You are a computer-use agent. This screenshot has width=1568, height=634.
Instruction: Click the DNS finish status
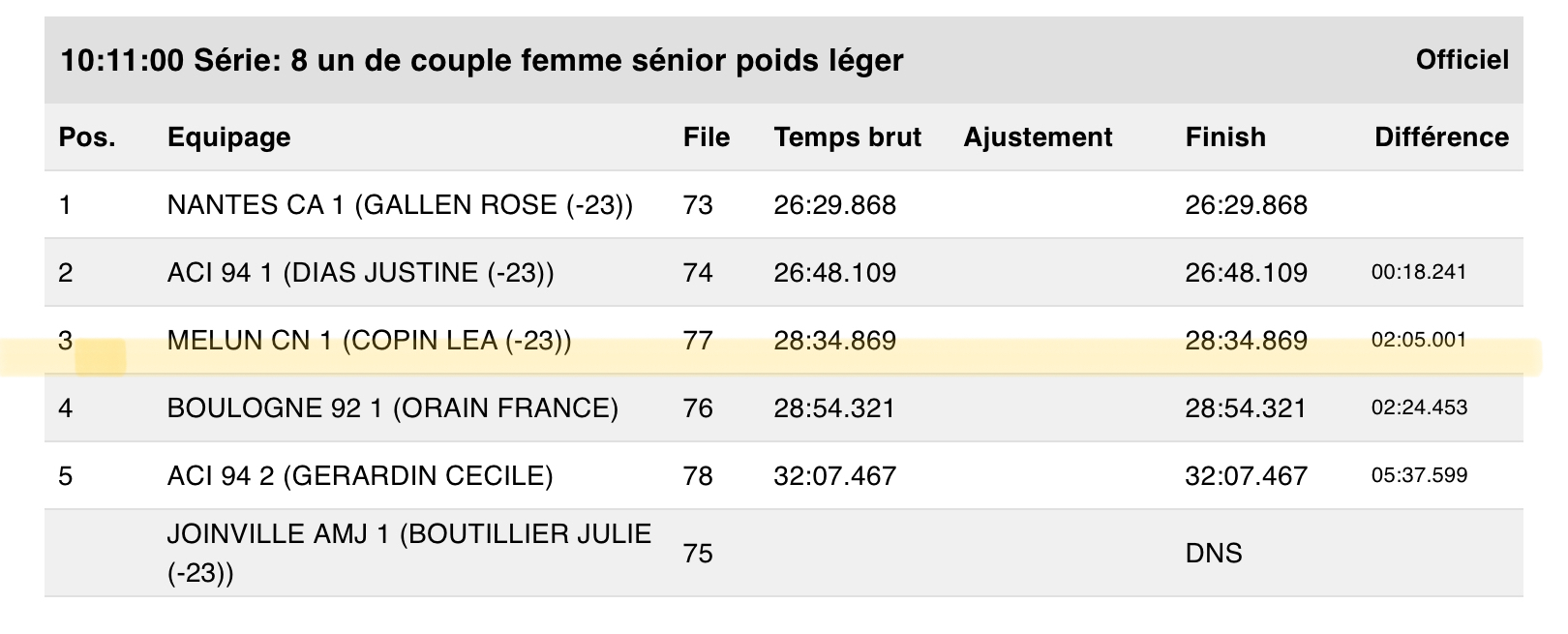(1214, 554)
